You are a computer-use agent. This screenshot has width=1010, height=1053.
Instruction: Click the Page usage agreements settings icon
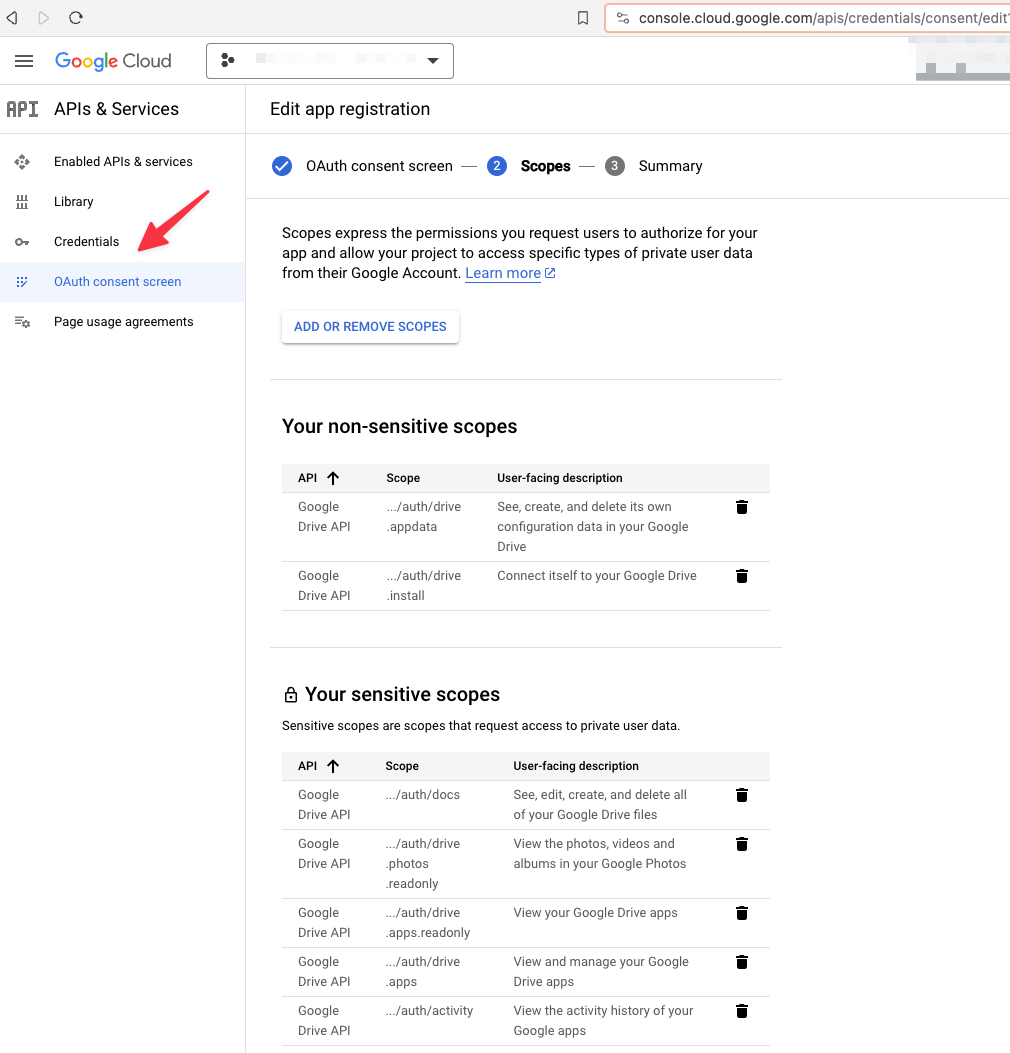(x=22, y=322)
